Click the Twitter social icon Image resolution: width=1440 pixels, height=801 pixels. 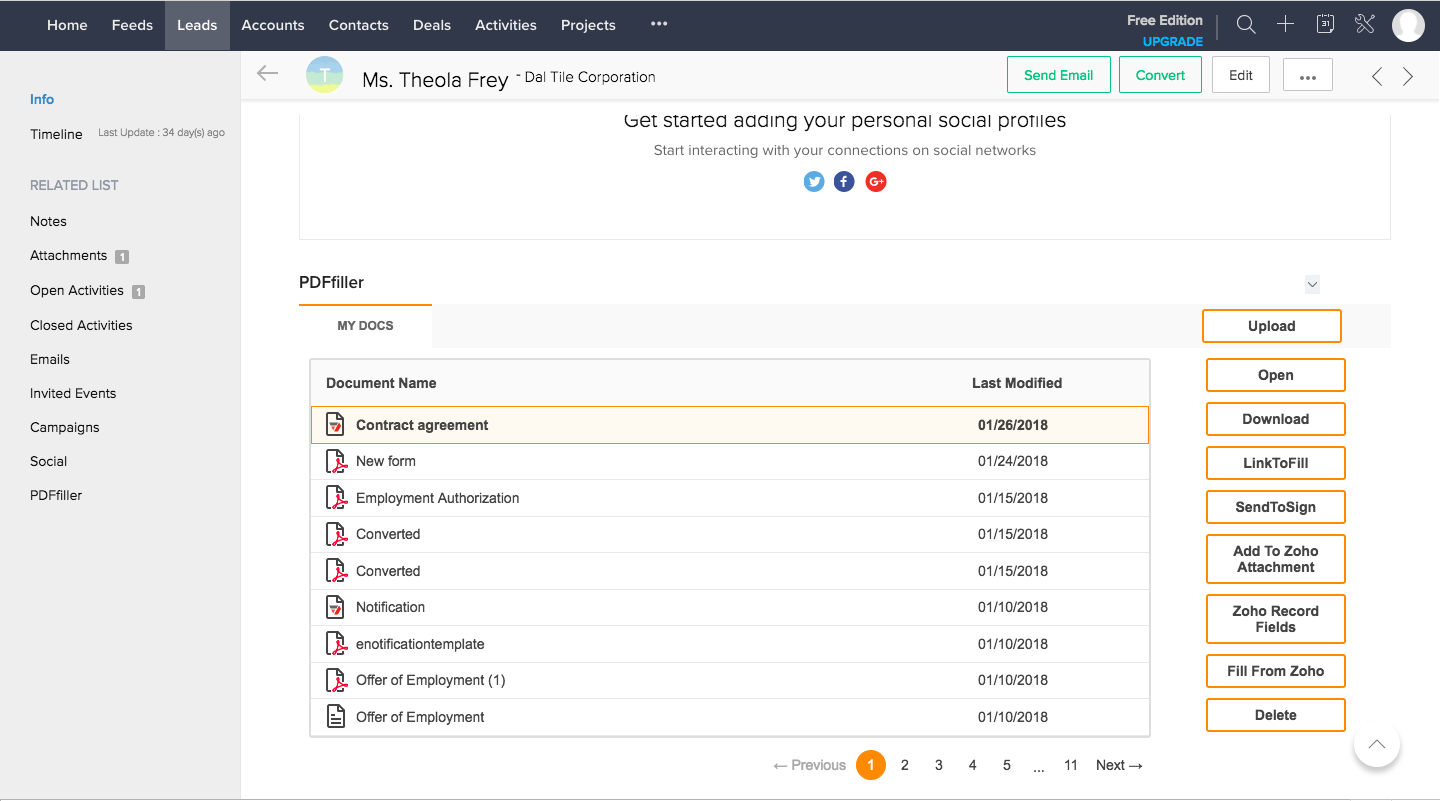[x=814, y=182]
